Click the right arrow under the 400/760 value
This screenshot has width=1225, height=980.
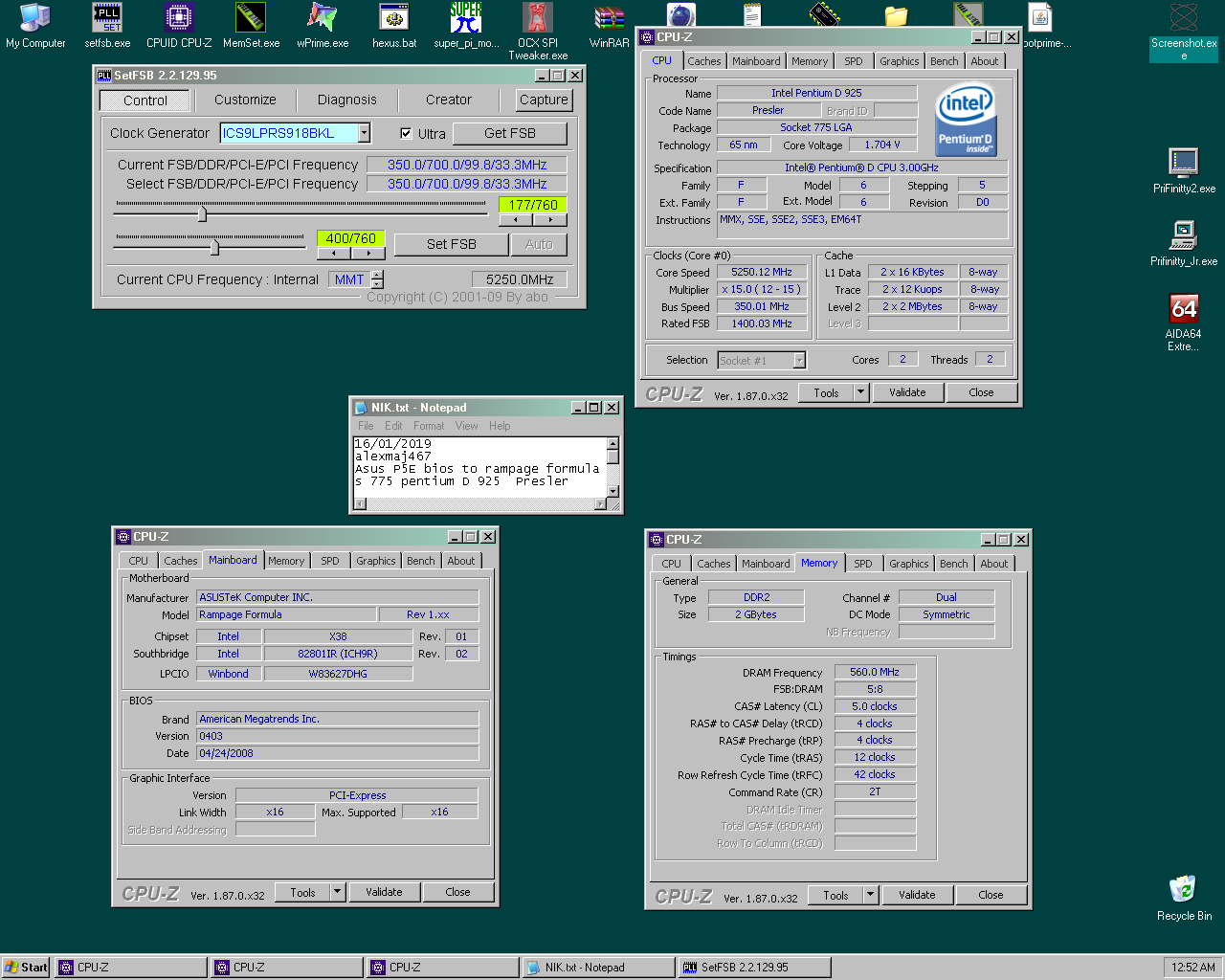(x=368, y=254)
